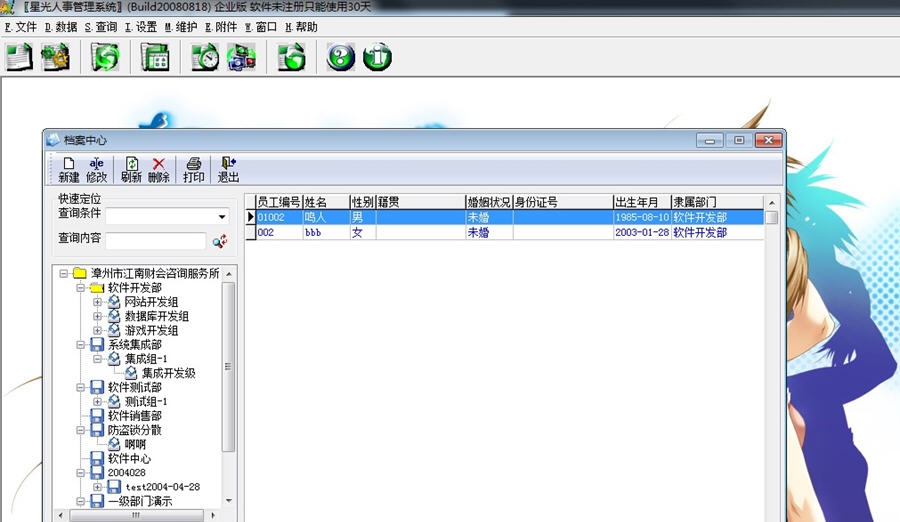Open the 文件 menu
This screenshot has width=900, height=522.
pos(21,27)
